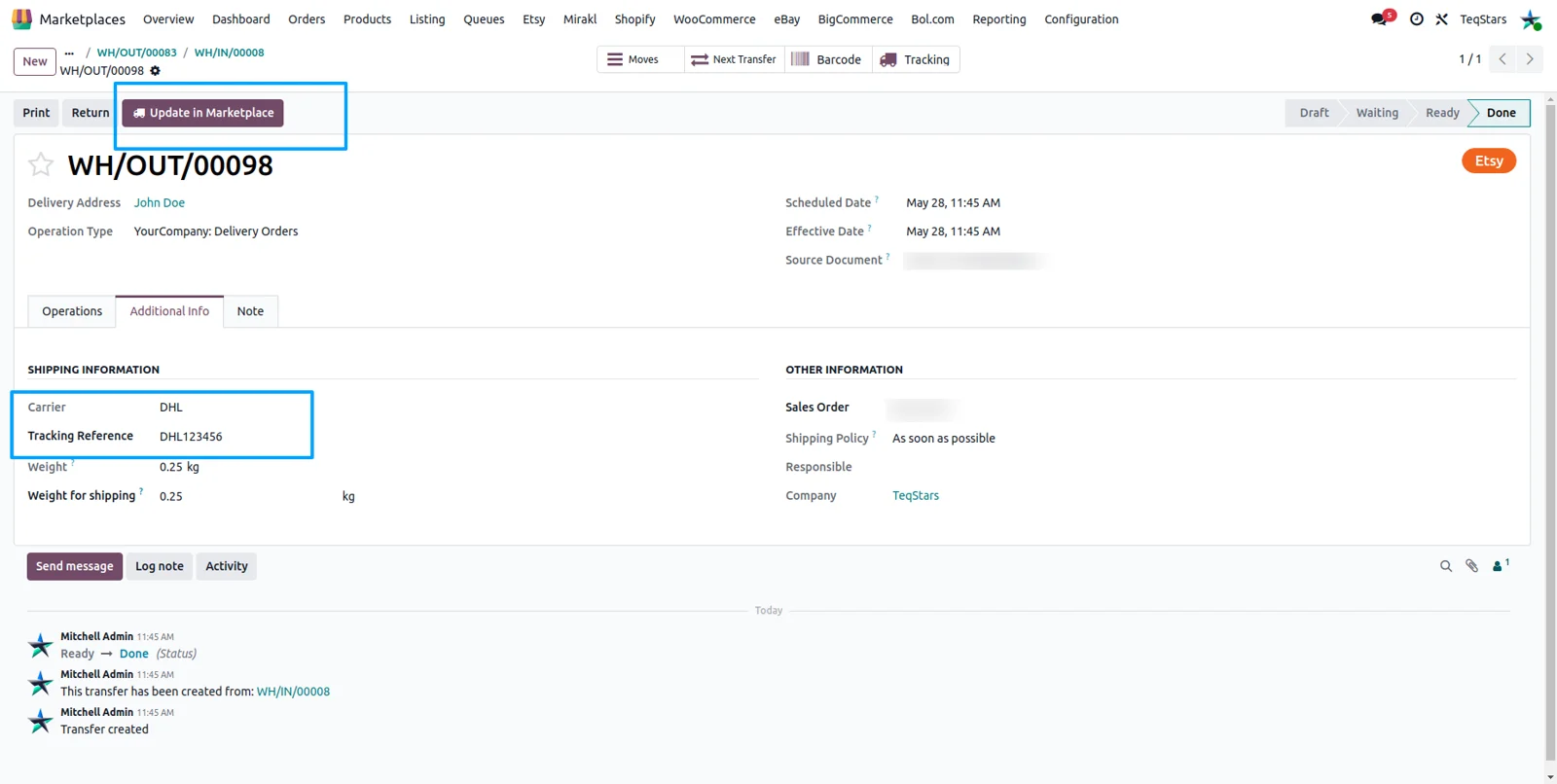Open the debug tools icon
Viewport: 1557px width, 784px height.
[1442, 19]
